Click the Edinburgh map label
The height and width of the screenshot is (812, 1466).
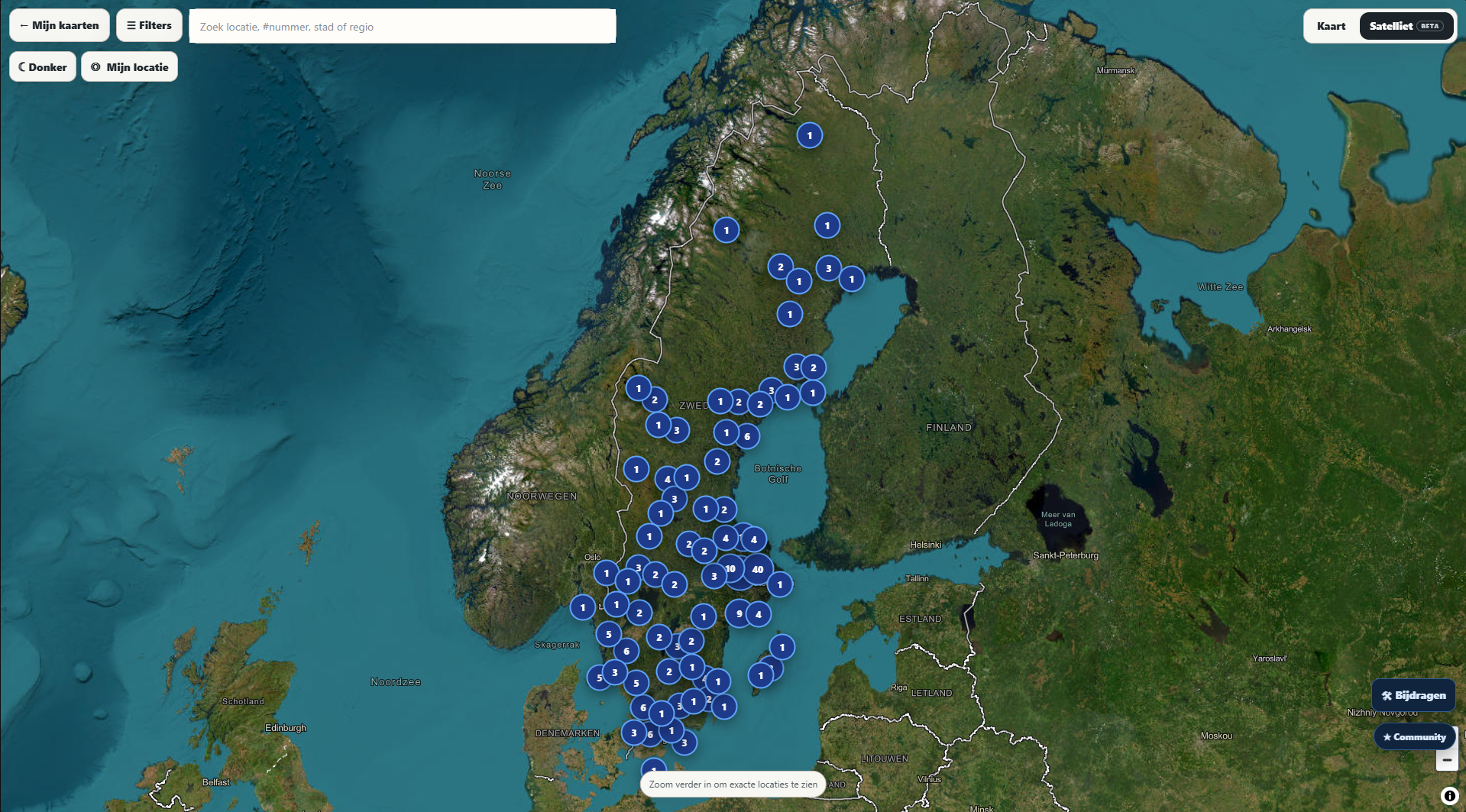tap(286, 728)
